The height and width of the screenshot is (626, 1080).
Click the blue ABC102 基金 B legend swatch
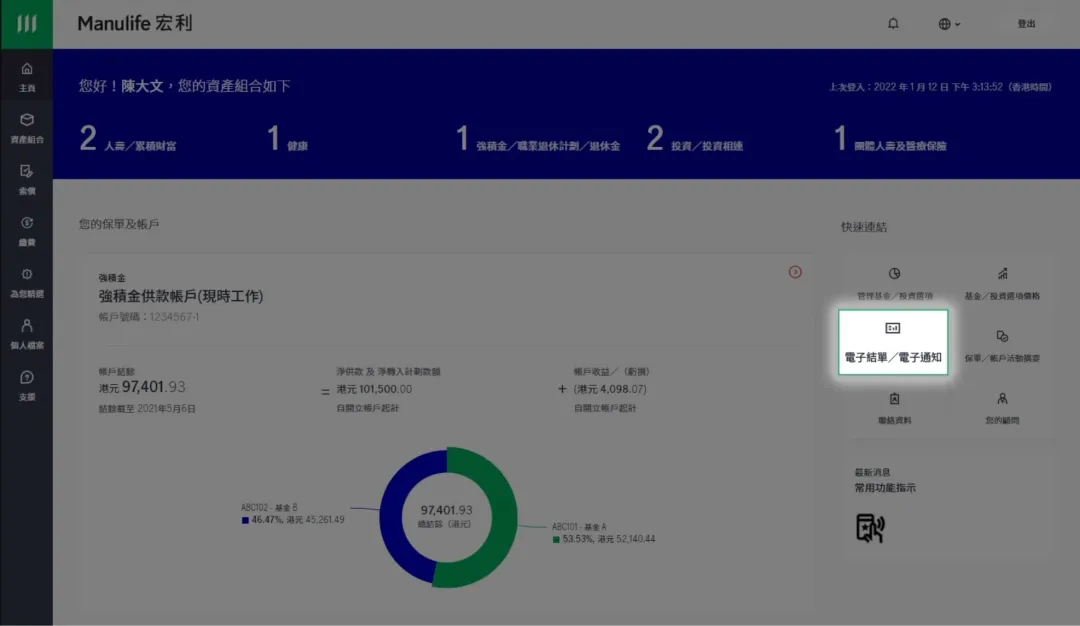click(245, 521)
